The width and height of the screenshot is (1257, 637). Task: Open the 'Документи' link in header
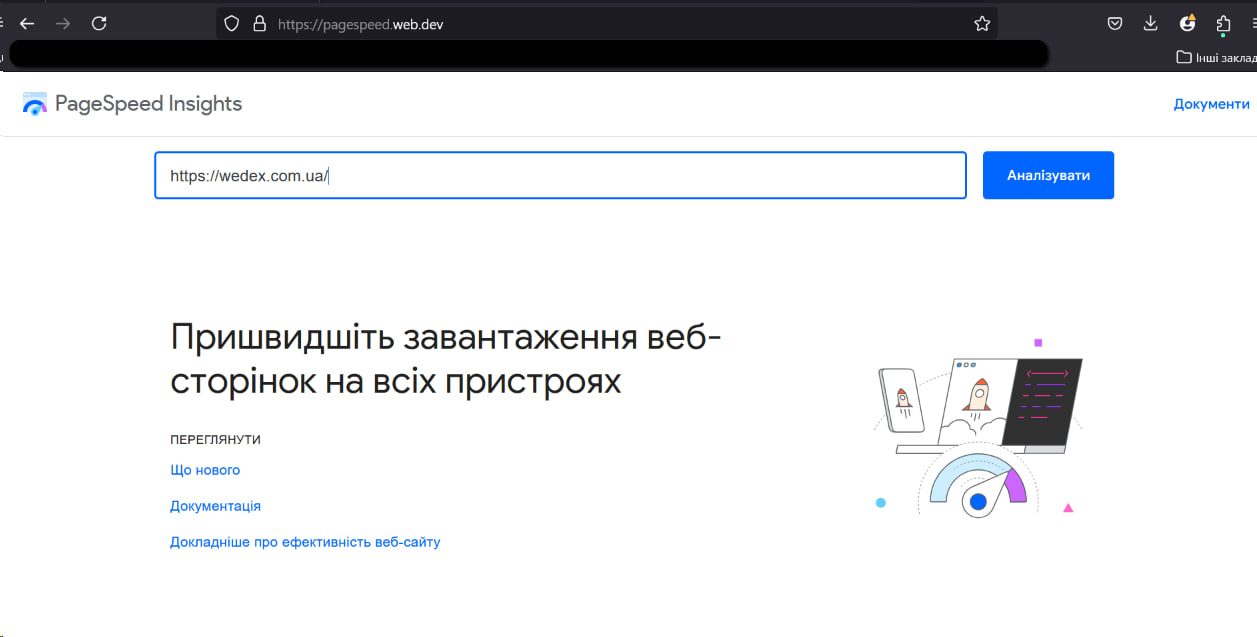(x=1211, y=104)
